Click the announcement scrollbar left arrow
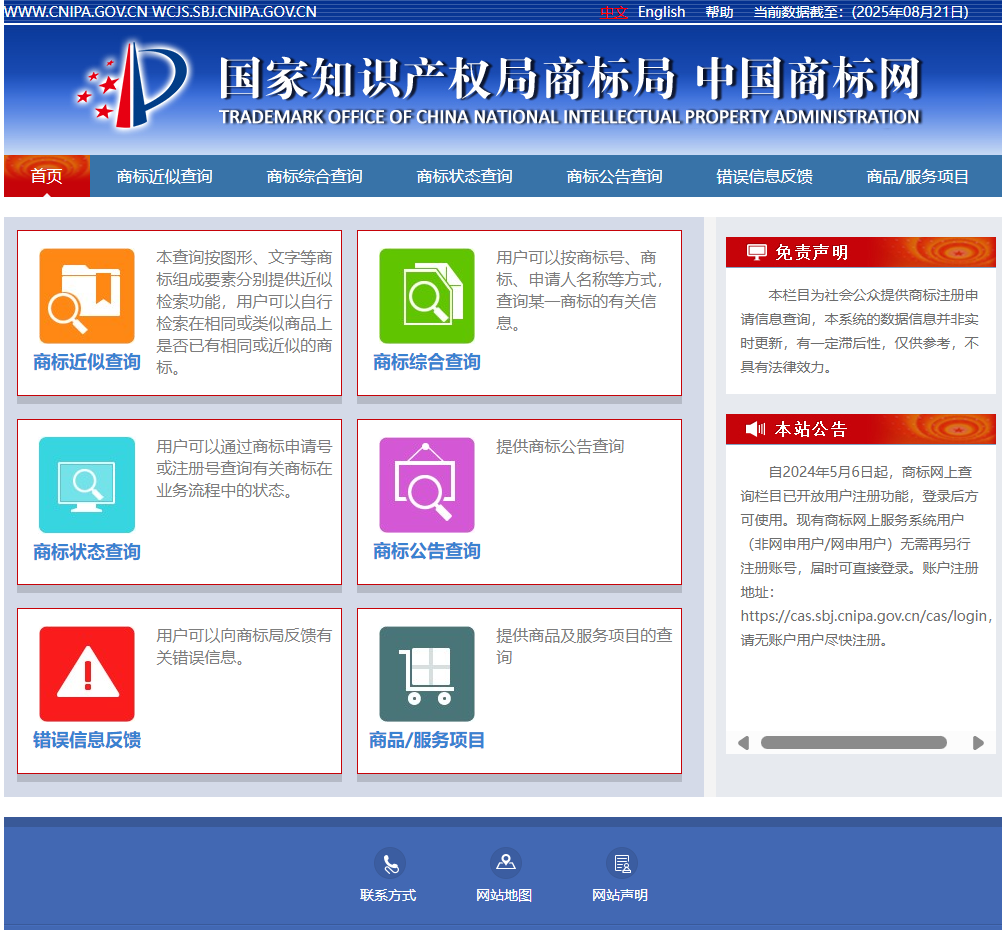Screen dimensions: 1002x930 coord(743,743)
